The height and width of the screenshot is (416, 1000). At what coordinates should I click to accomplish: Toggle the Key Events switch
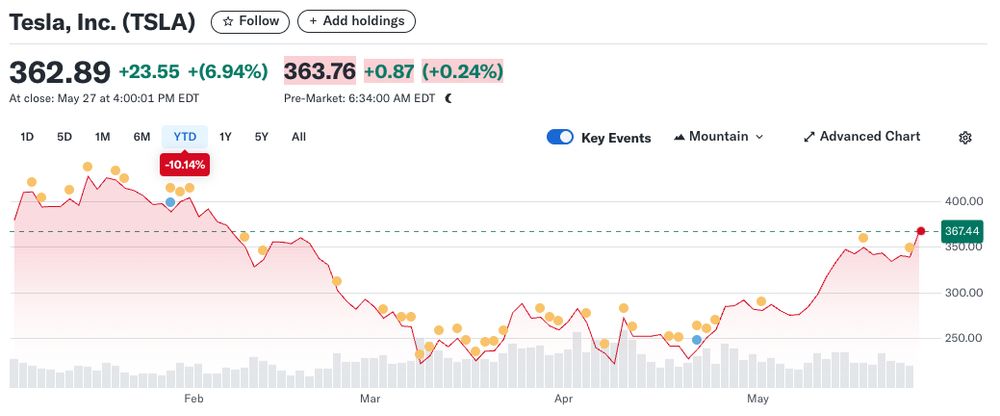[x=560, y=137]
